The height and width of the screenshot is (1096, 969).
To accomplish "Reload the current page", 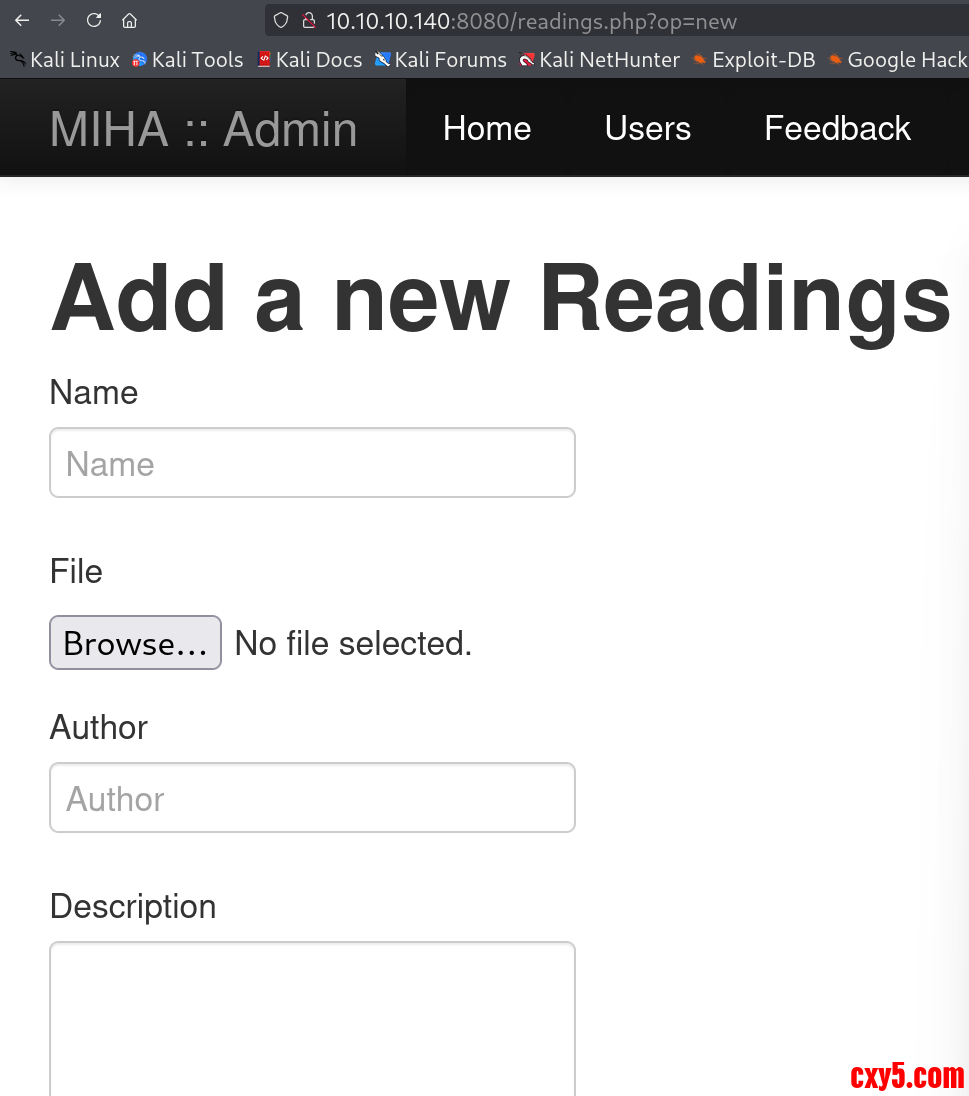I will tap(94, 20).
